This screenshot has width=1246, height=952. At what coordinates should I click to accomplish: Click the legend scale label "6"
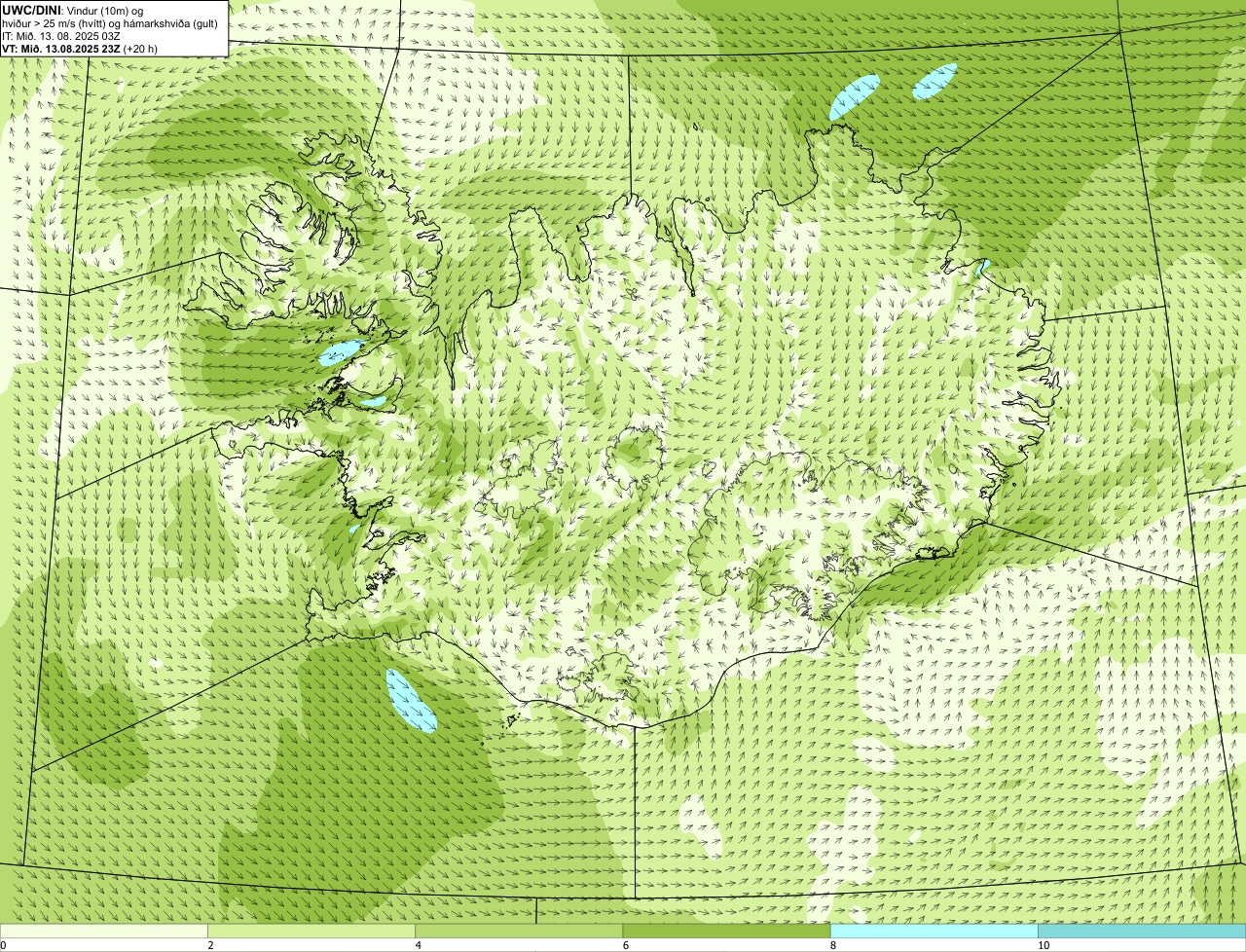click(x=626, y=945)
